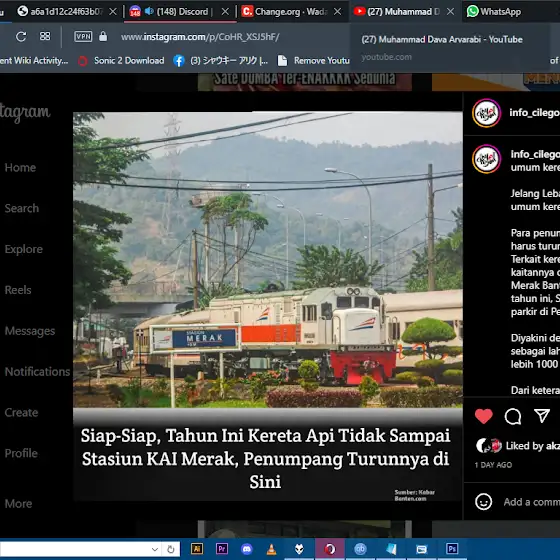Close the Muhammad Dava YouTube tab
Viewport: 560px width, 560px height.
pos(451,12)
